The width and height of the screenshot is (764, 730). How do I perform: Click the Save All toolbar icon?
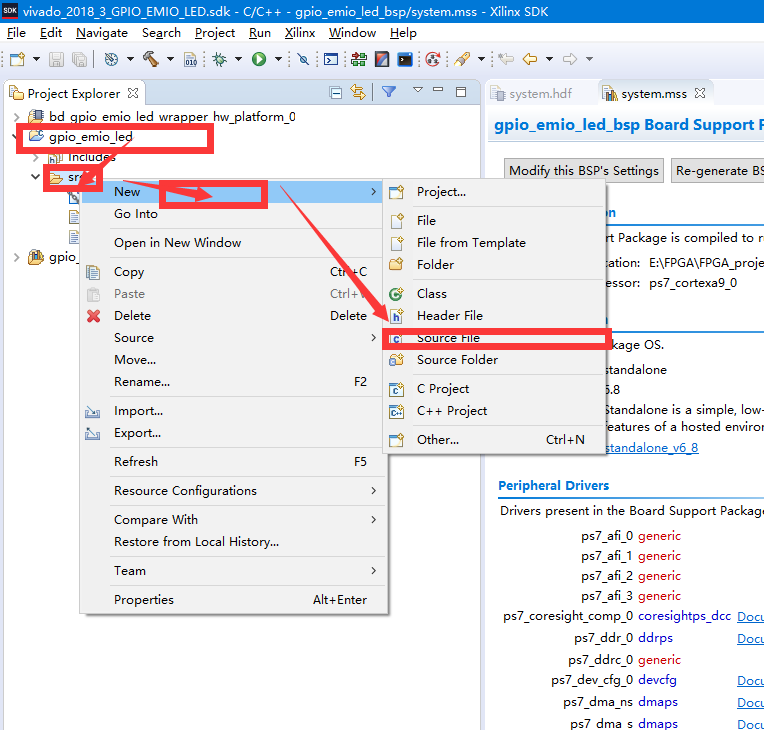point(79,59)
